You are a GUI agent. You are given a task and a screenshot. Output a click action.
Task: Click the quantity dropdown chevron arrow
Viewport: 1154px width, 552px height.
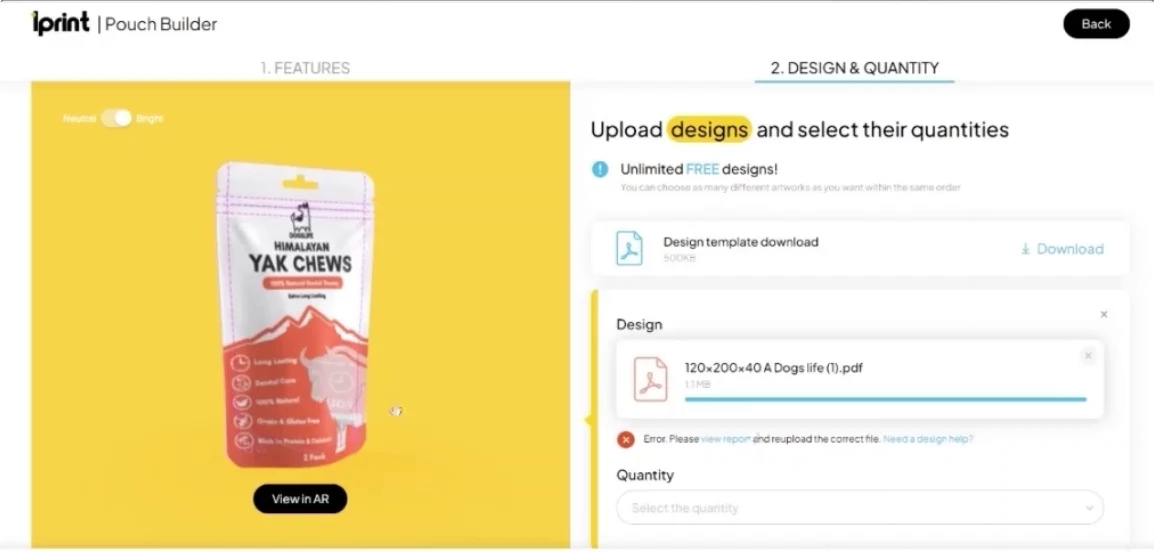click(1089, 508)
